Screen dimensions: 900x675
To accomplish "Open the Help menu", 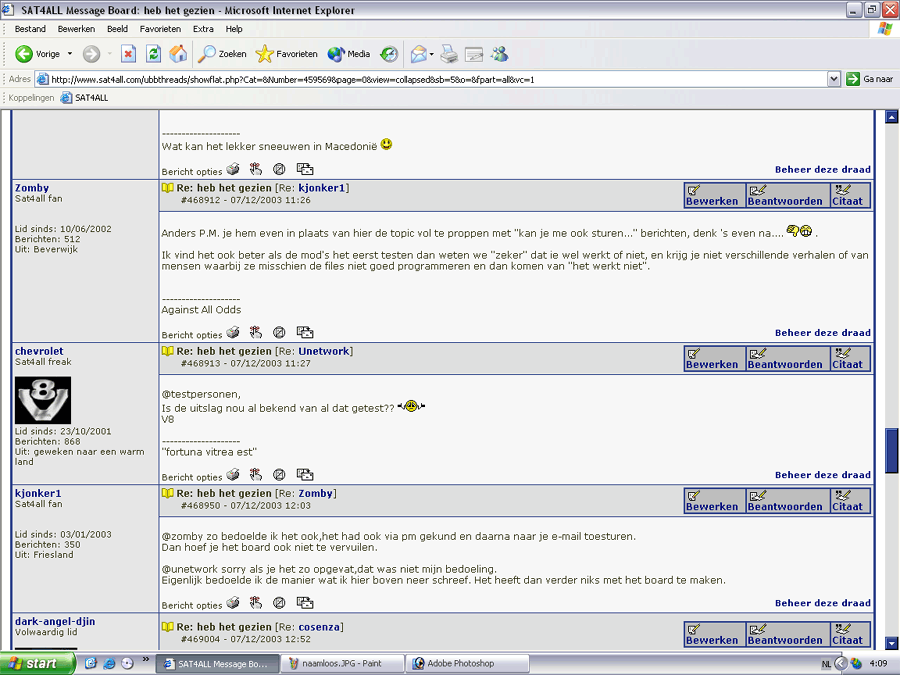I will pos(234,29).
